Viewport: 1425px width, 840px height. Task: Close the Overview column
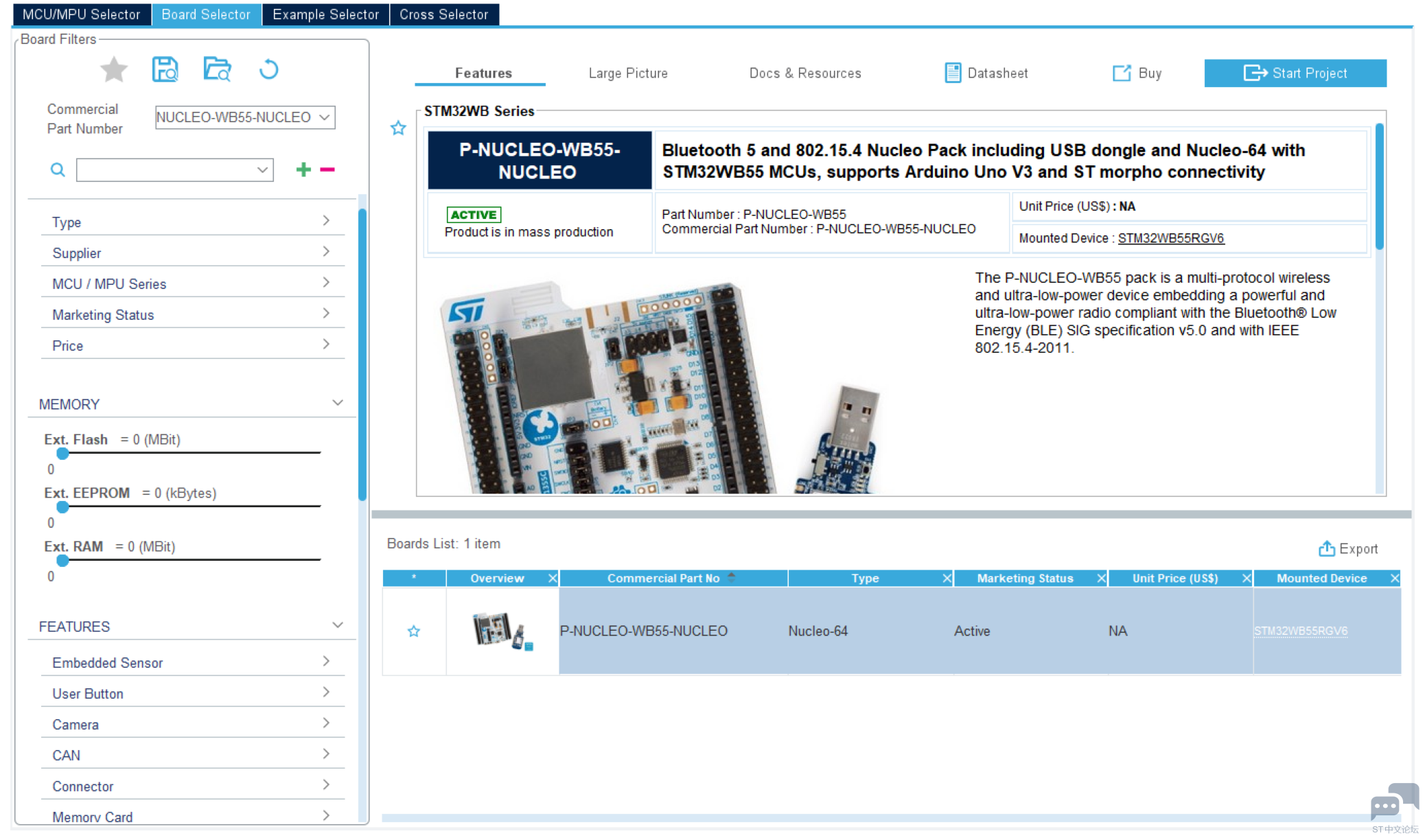tap(553, 579)
